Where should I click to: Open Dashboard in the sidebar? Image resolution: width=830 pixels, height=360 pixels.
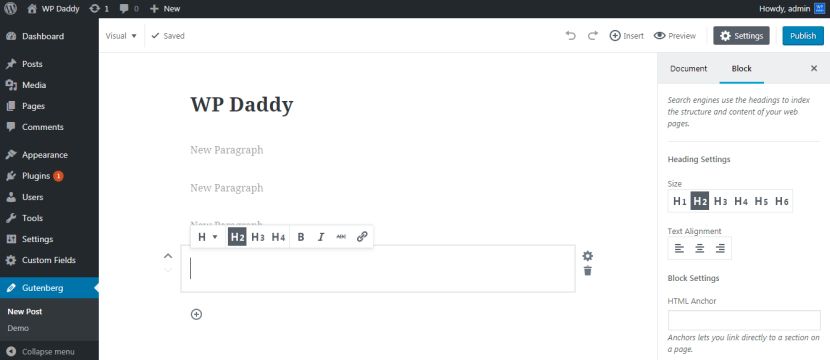coord(49,36)
